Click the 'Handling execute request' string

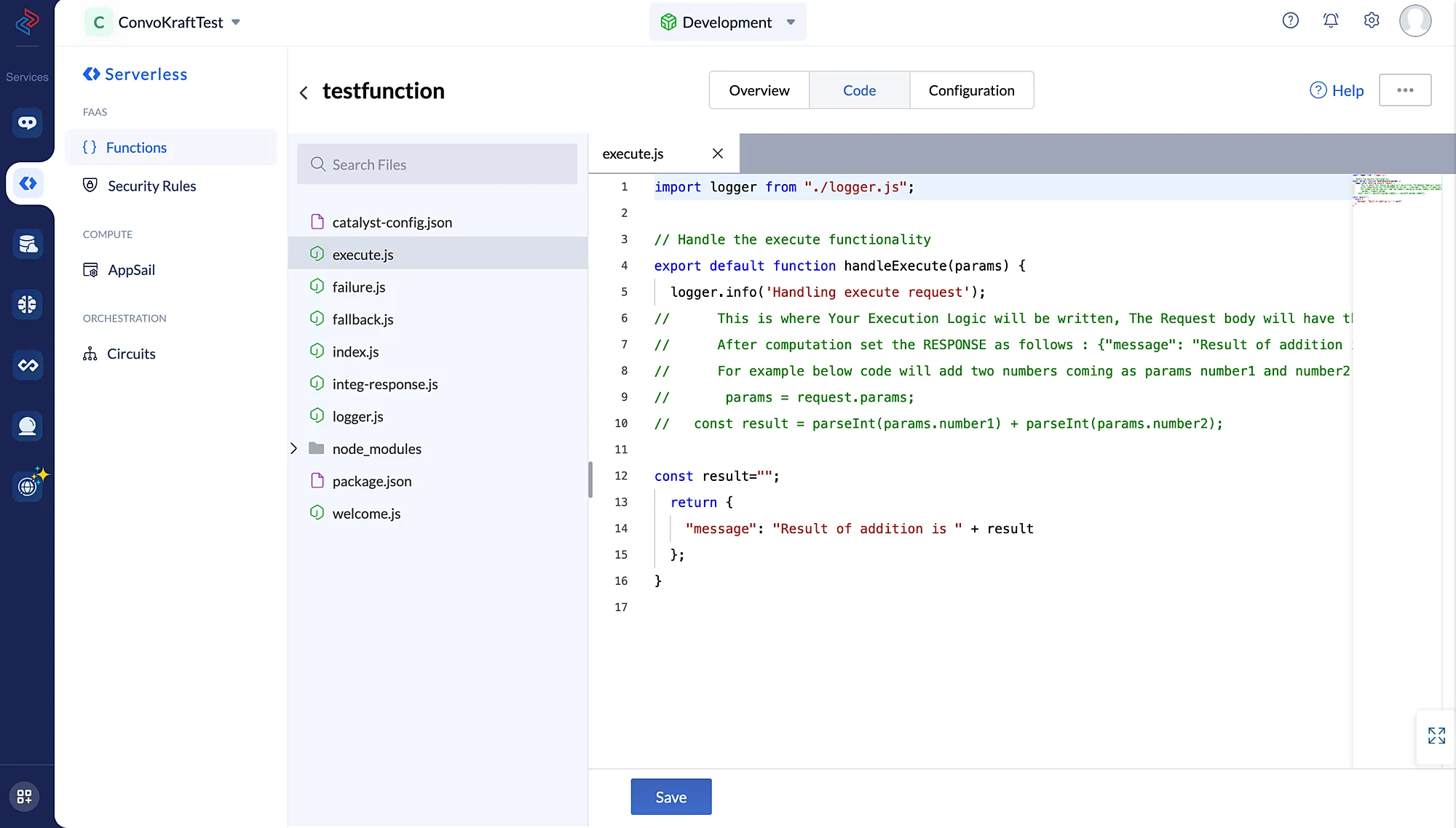click(x=867, y=292)
